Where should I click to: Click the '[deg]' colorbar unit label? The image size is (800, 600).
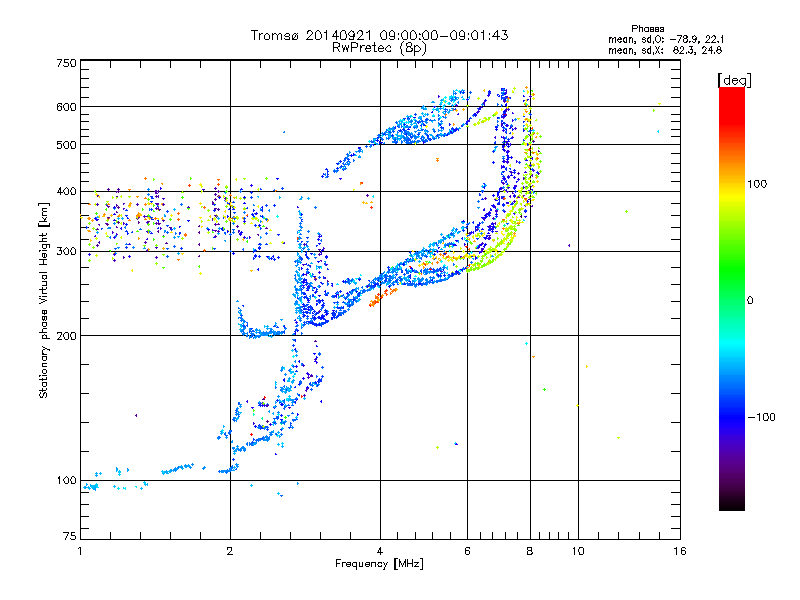[734, 80]
